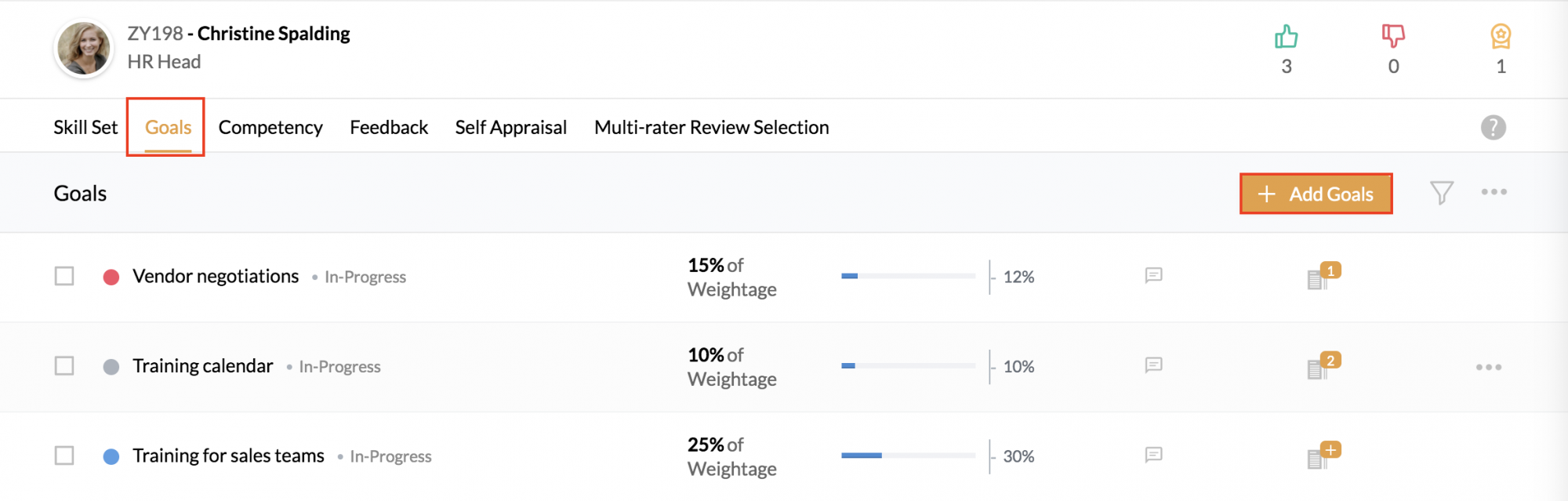Open comments for Vendor negotiations
The width and height of the screenshot is (1568, 501).
(1153, 275)
